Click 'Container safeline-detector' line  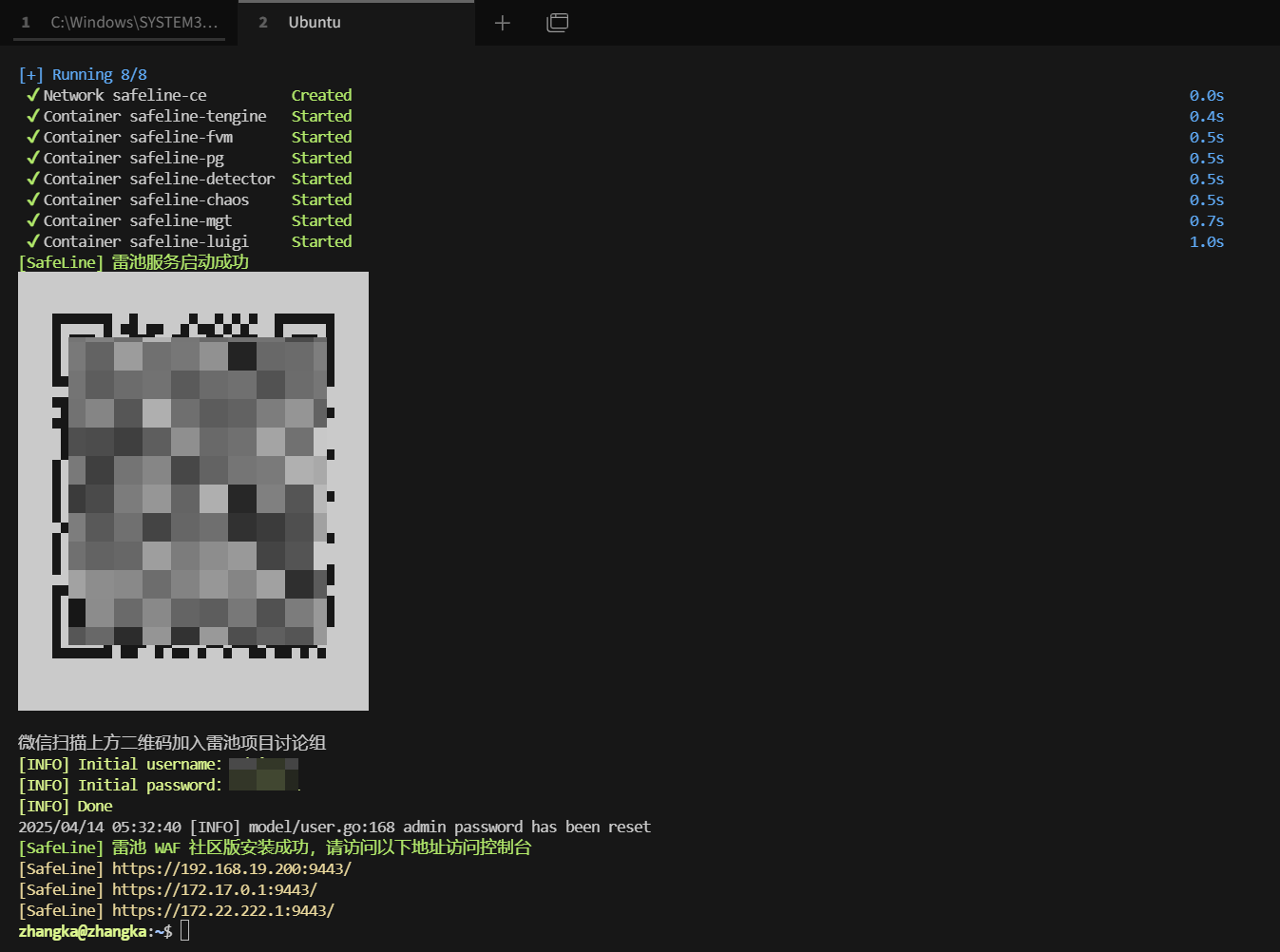point(159,179)
